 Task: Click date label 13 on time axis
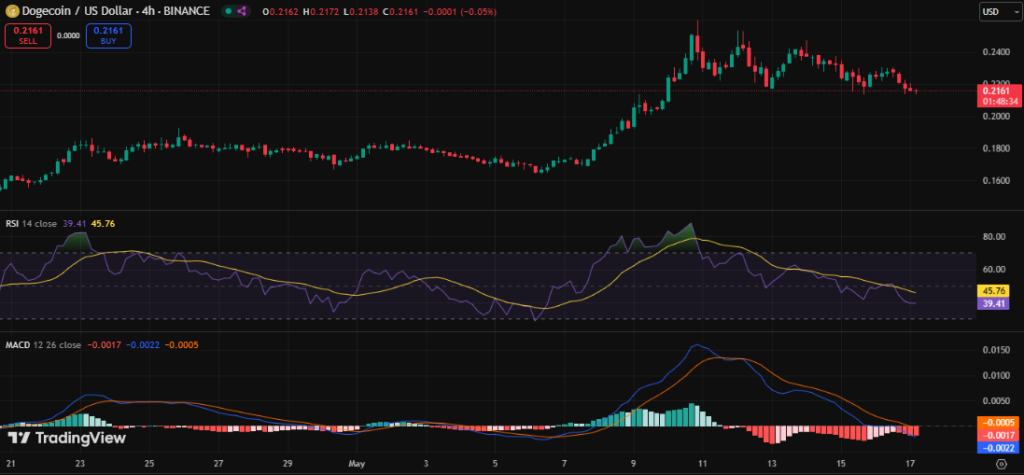click(773, 463)
